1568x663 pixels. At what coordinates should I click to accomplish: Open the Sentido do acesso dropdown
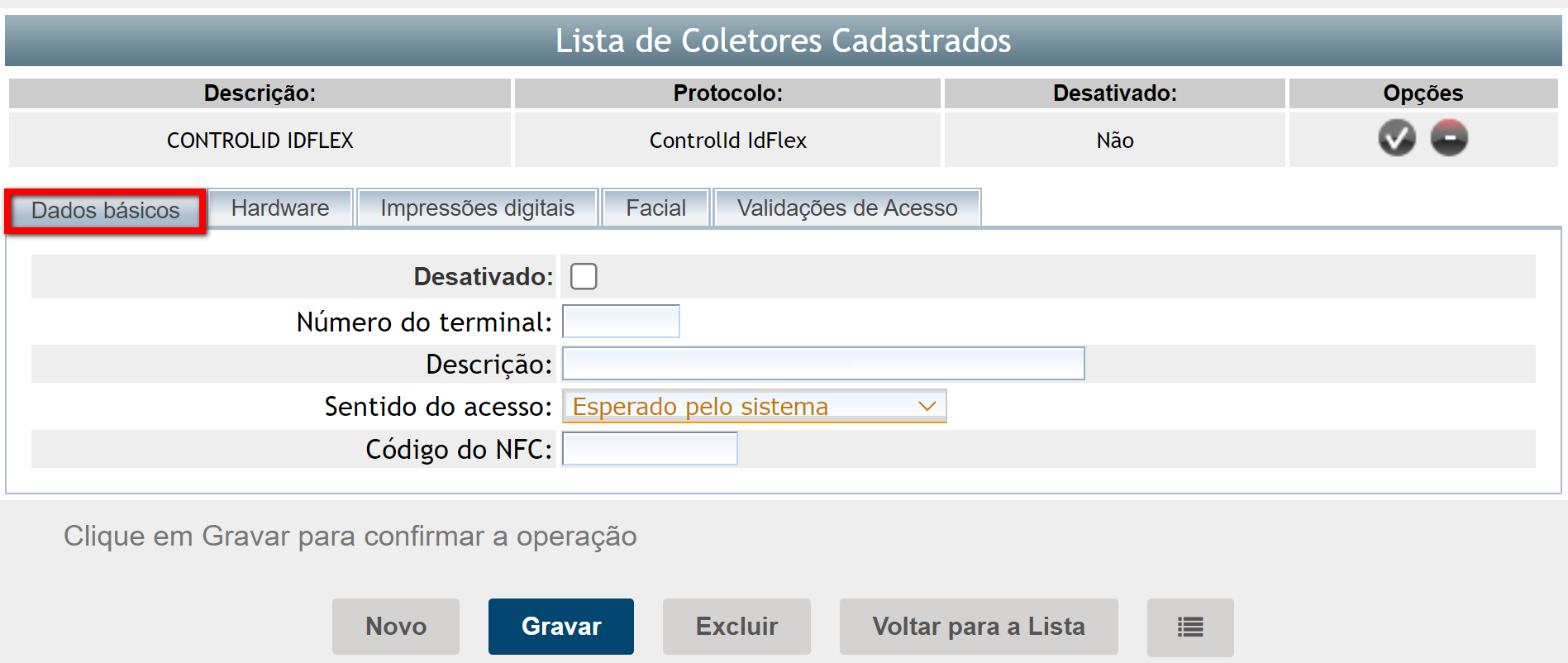(x=754, y=406)
